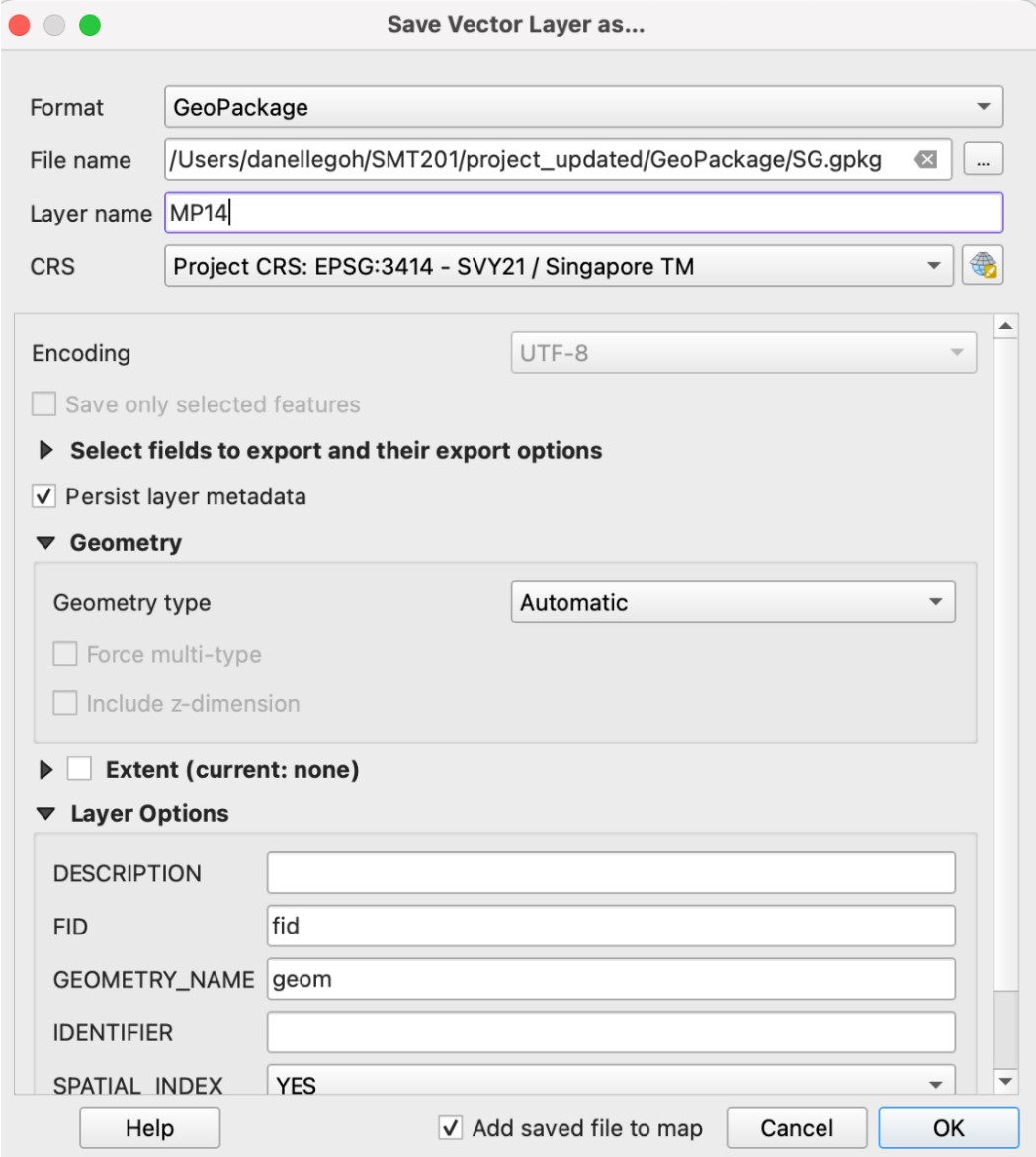1036x1157 pixels.
Task: Collapse the Geometry section
Action: [45, 543]
